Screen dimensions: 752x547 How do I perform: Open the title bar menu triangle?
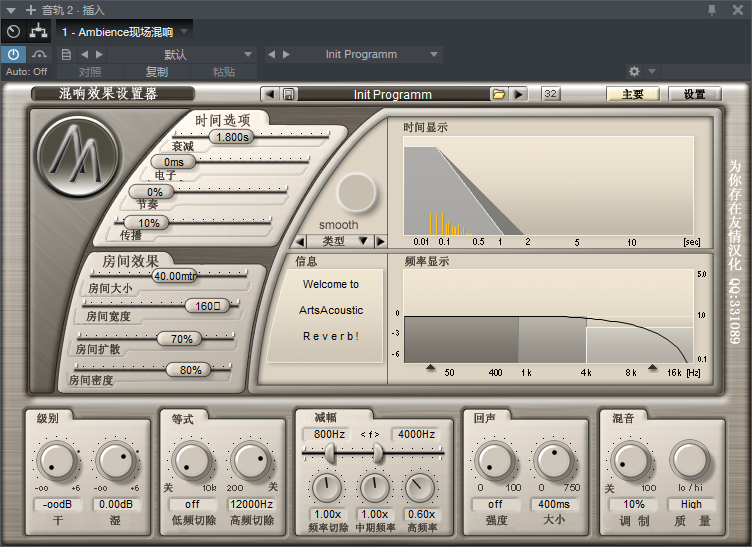click(11, 10)
